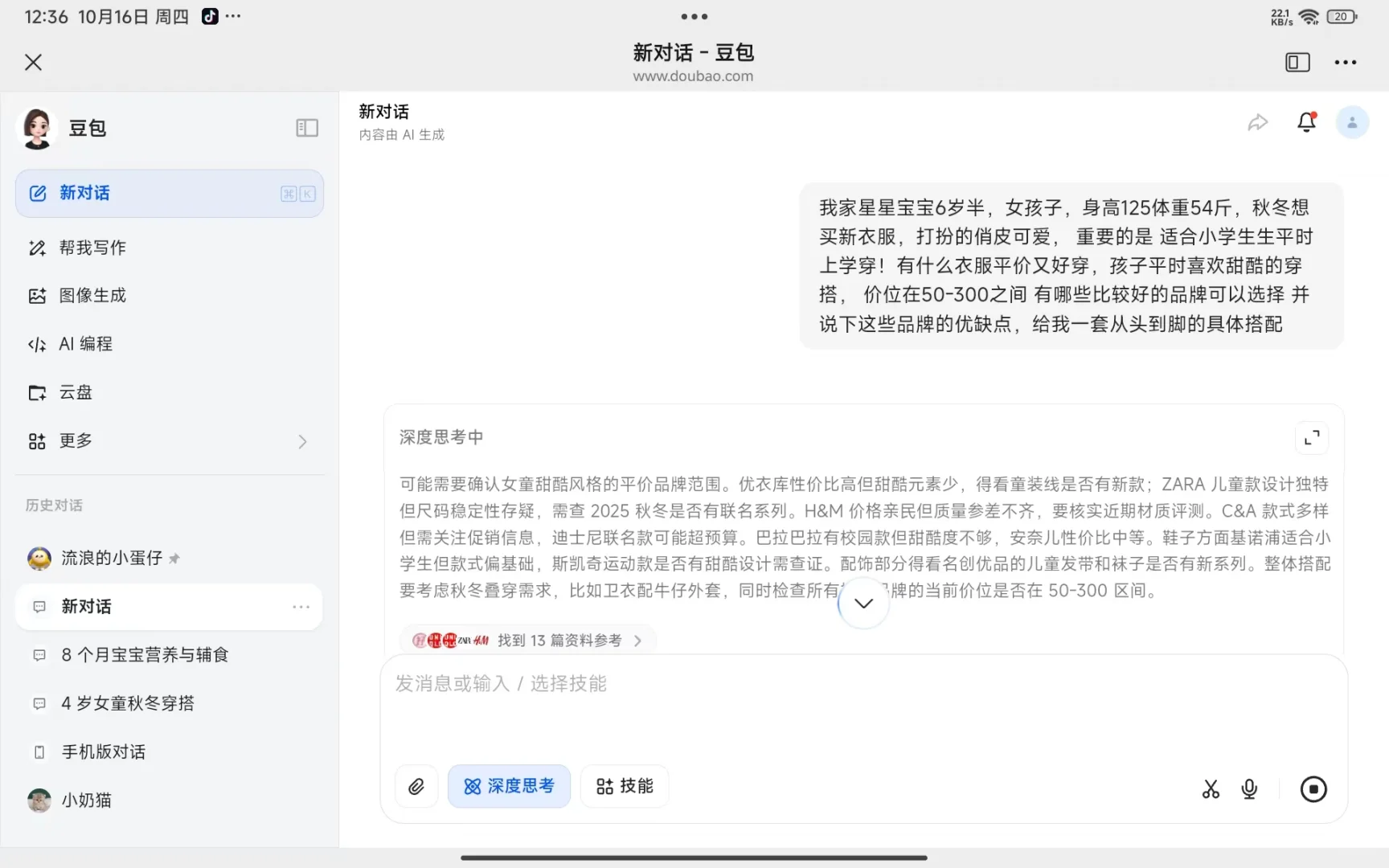Click the 深度思考中 status label

click(x=441, y=437)
